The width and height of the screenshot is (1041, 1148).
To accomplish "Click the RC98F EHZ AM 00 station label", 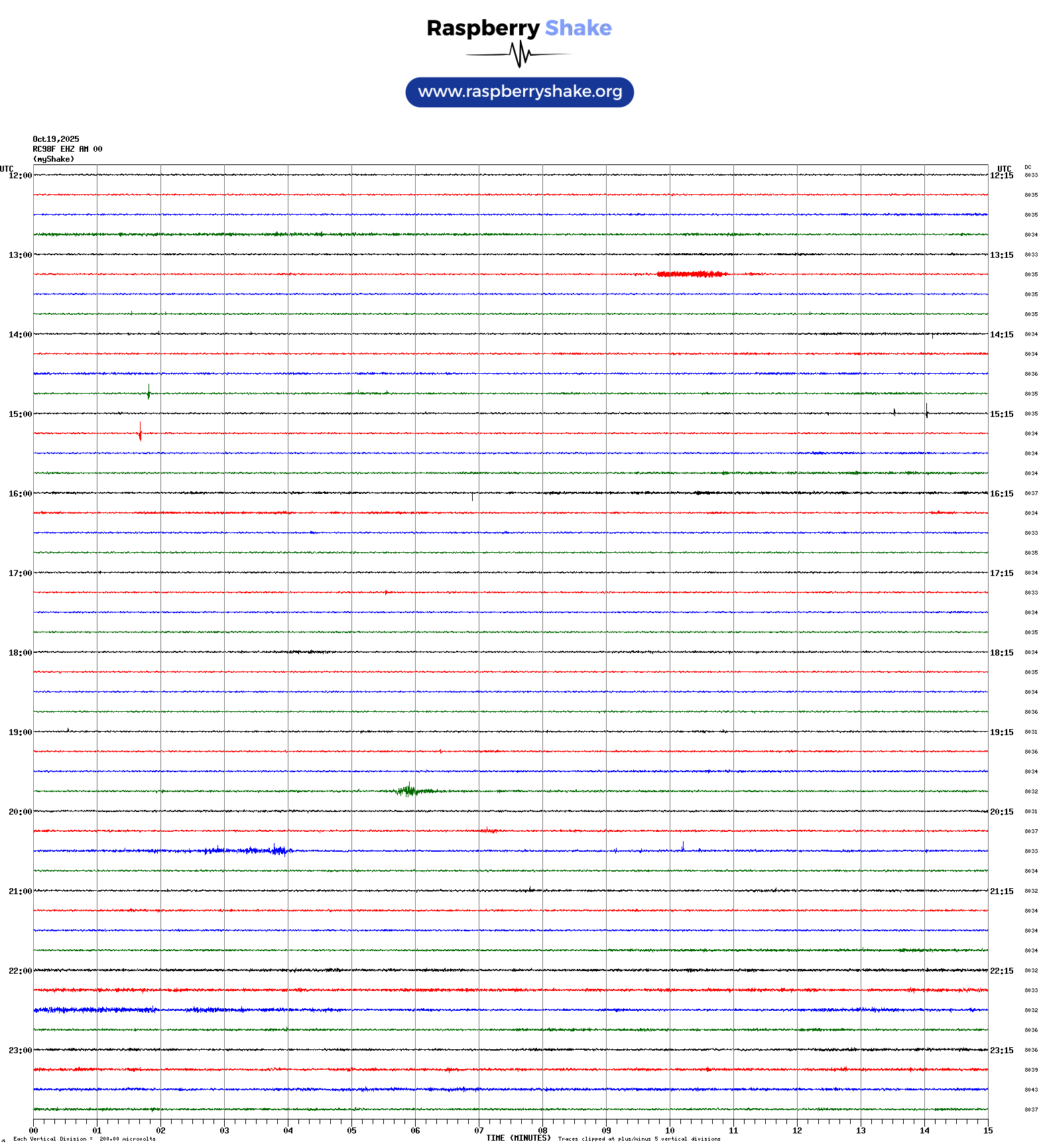I will click(67, 149).
